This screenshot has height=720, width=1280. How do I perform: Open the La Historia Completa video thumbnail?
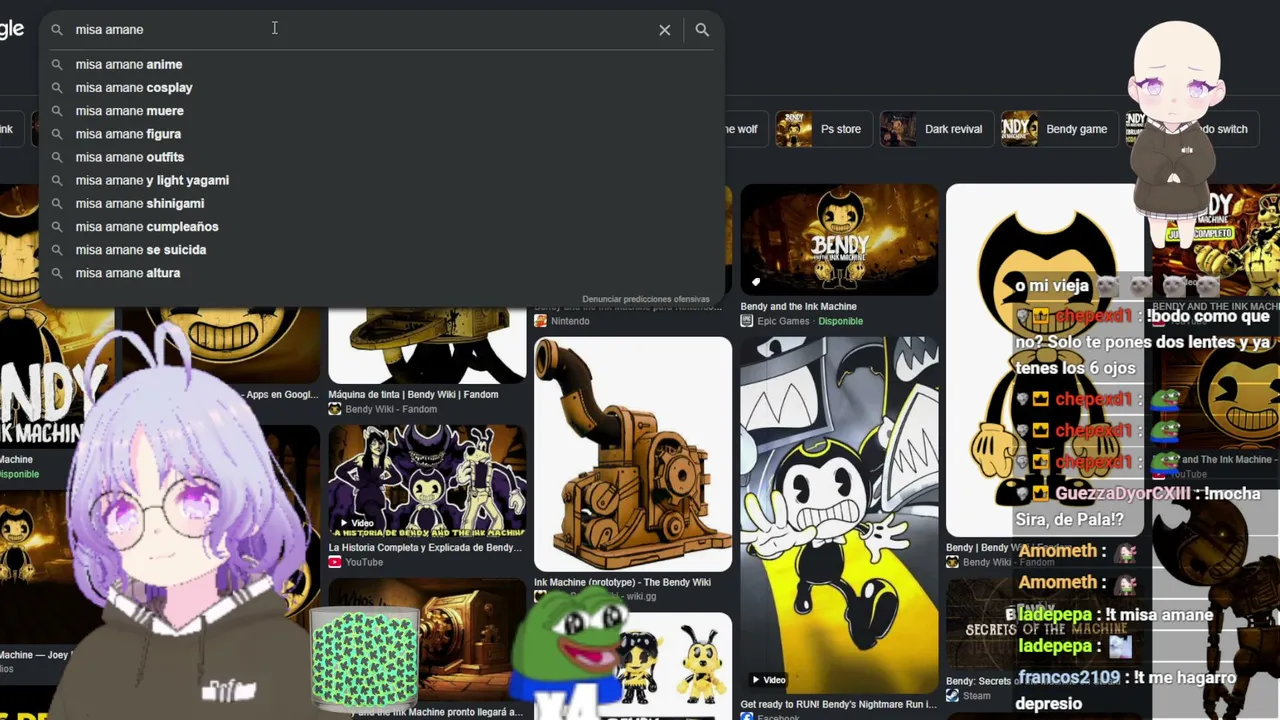pyautogui.click(x=427, y=480)
